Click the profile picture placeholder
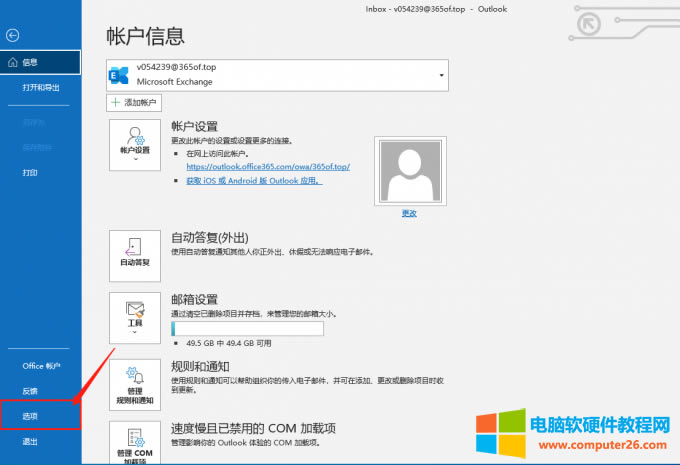 click(x=409, y=171)
